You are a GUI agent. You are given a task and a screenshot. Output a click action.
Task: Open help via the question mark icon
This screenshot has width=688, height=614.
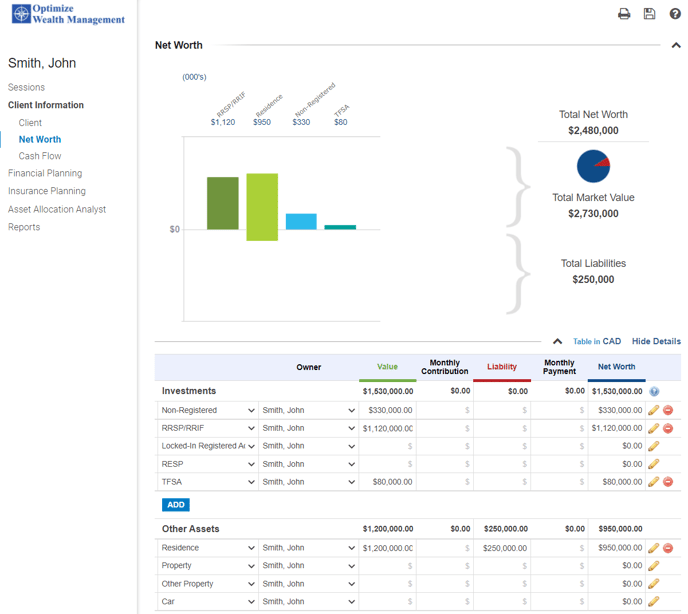pyautogui.click(x=675, y=14)
